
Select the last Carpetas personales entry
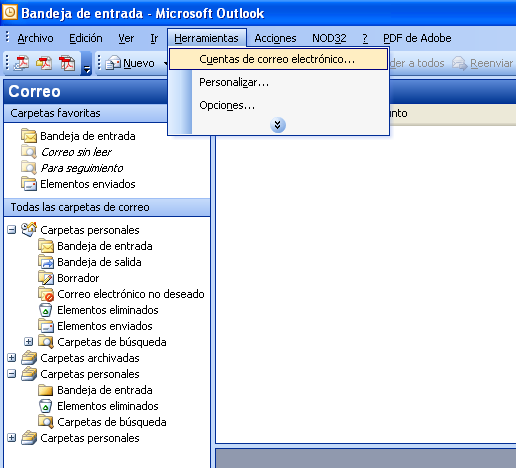90,438
